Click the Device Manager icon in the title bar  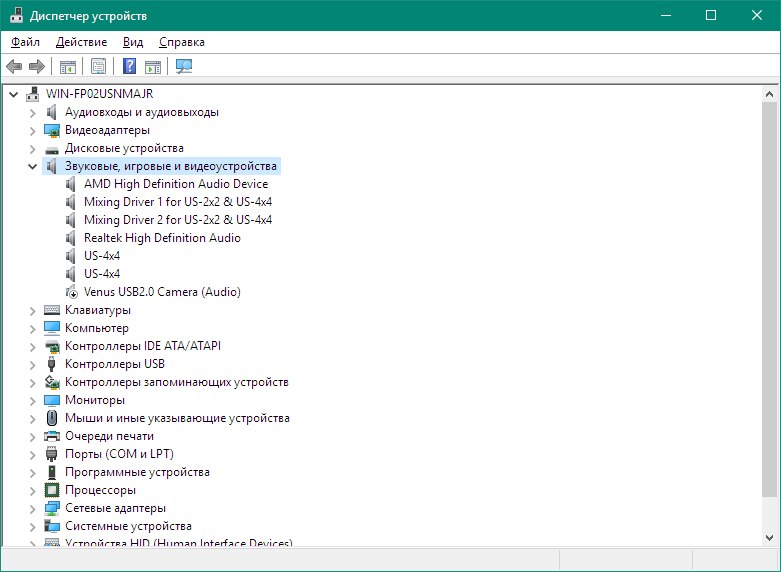[16, 15]
